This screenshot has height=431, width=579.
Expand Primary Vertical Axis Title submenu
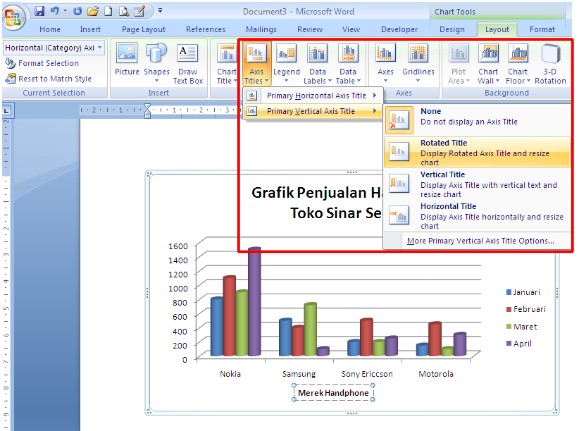tap(312, 111)
